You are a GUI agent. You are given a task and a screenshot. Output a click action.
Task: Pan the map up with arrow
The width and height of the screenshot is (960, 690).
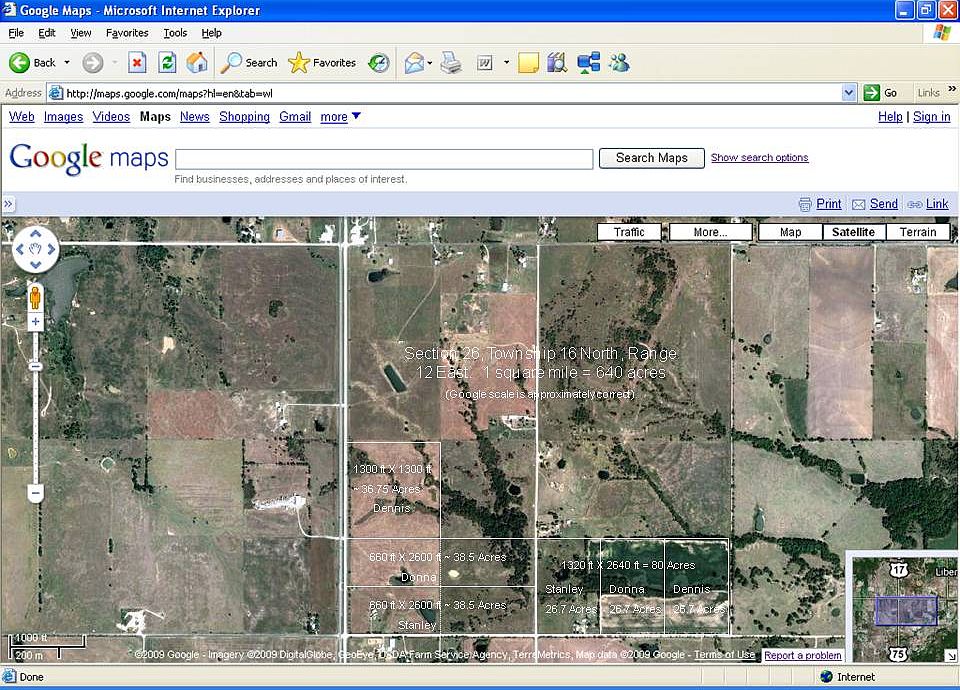pos(35,233)
